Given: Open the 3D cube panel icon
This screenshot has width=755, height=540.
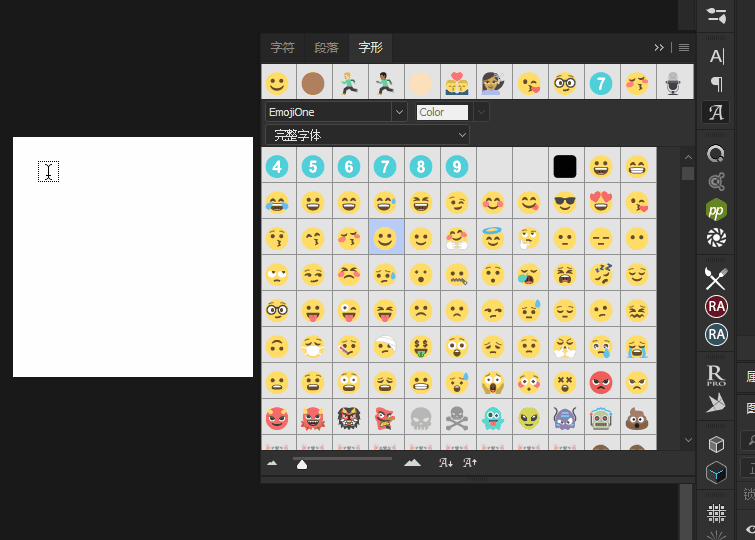Looking at the screenshot, I should [x=716, y=444].
